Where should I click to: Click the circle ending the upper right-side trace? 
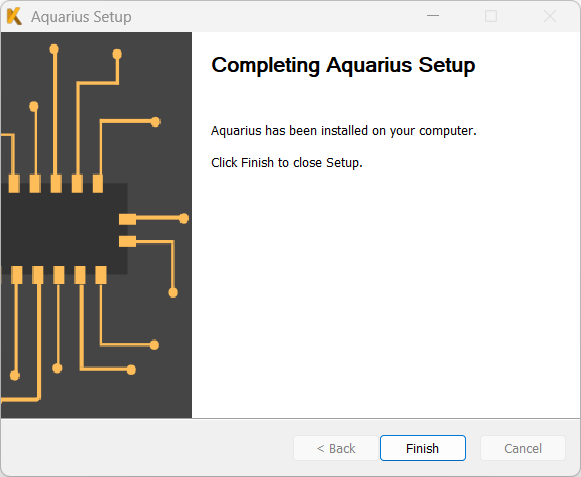pos(184,219)
